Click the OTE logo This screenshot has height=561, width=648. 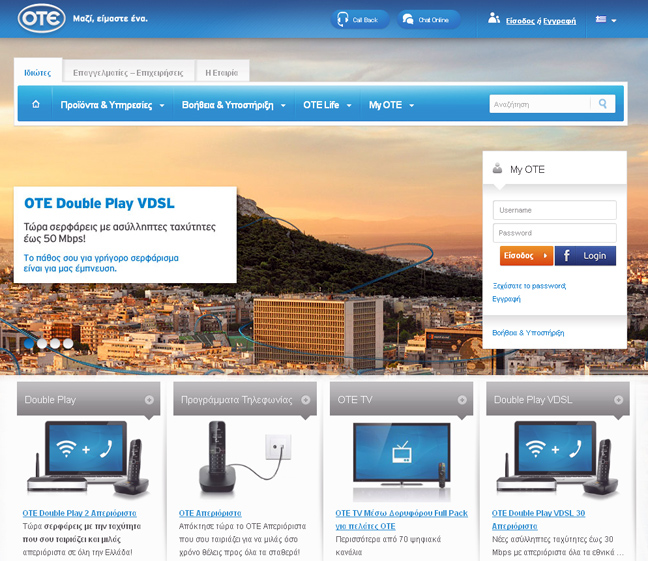(40, 19)
